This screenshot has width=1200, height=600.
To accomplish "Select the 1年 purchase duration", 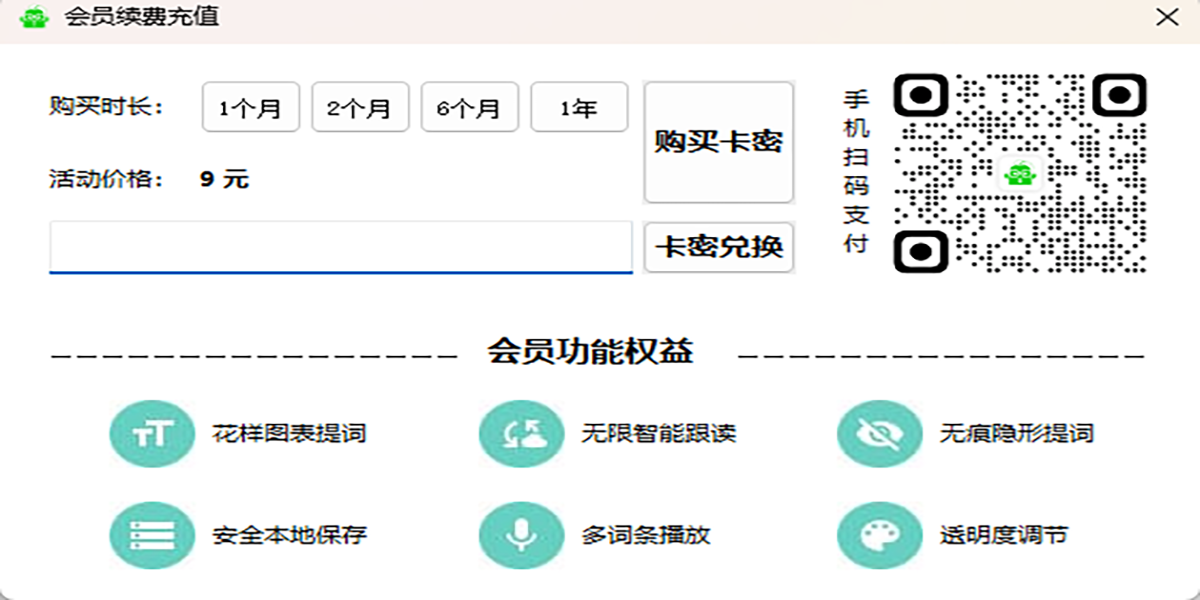I will 580,107.
